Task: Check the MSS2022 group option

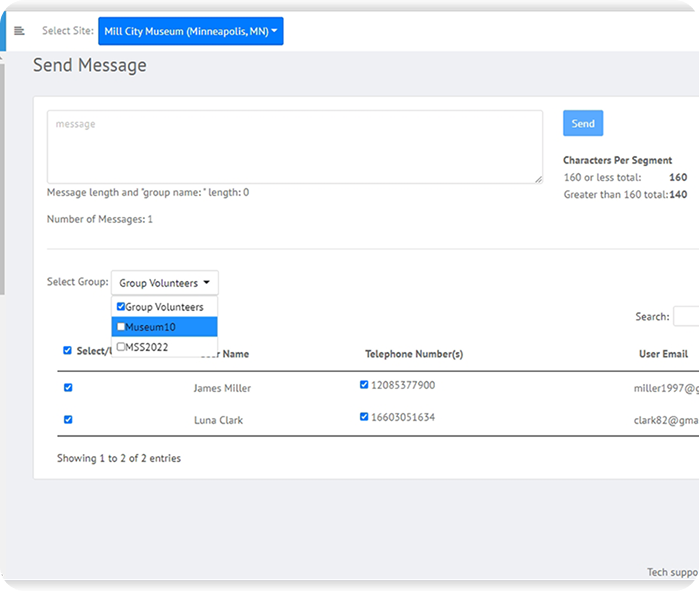Action: point(121,347)
